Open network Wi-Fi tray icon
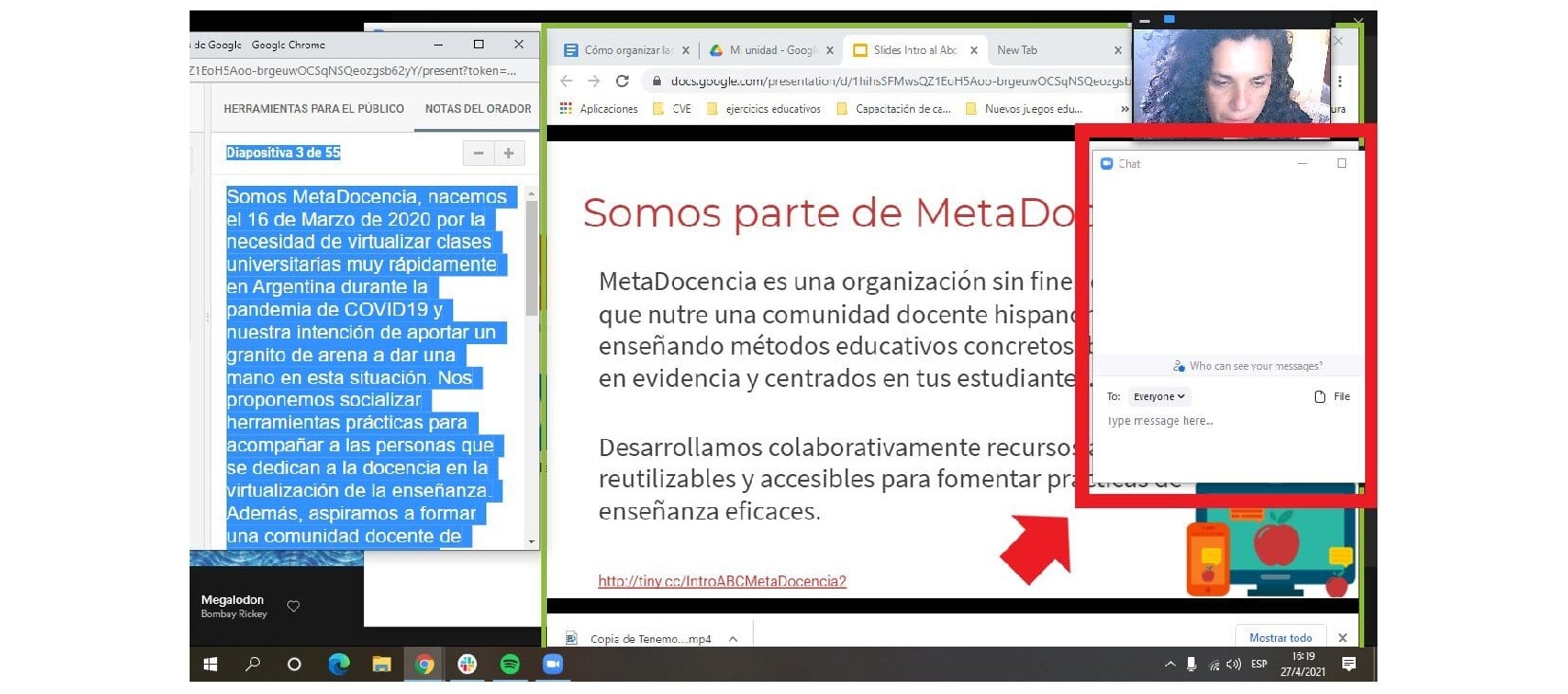 (1213, 665)
